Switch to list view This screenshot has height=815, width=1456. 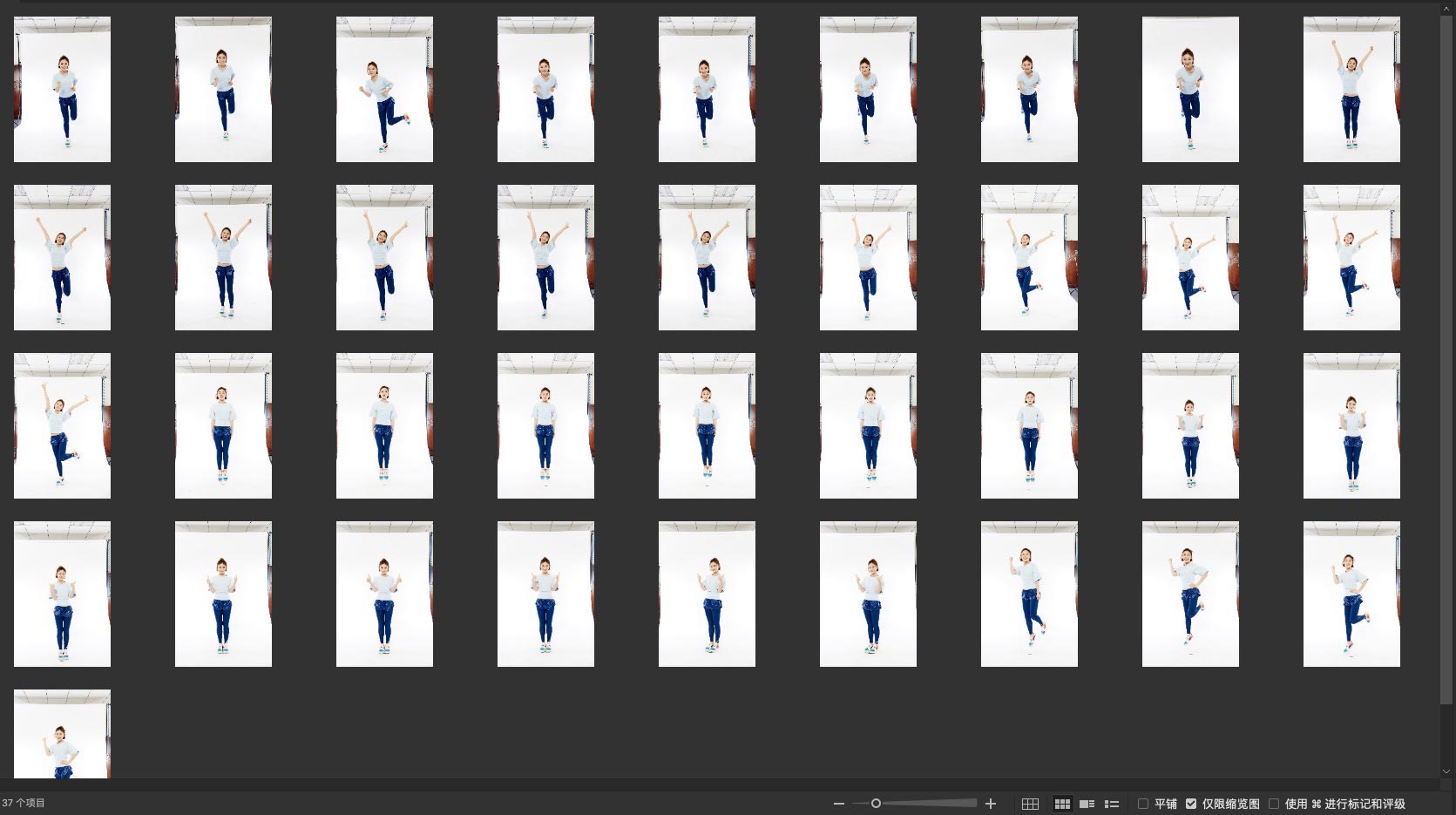coord(1112,804)
